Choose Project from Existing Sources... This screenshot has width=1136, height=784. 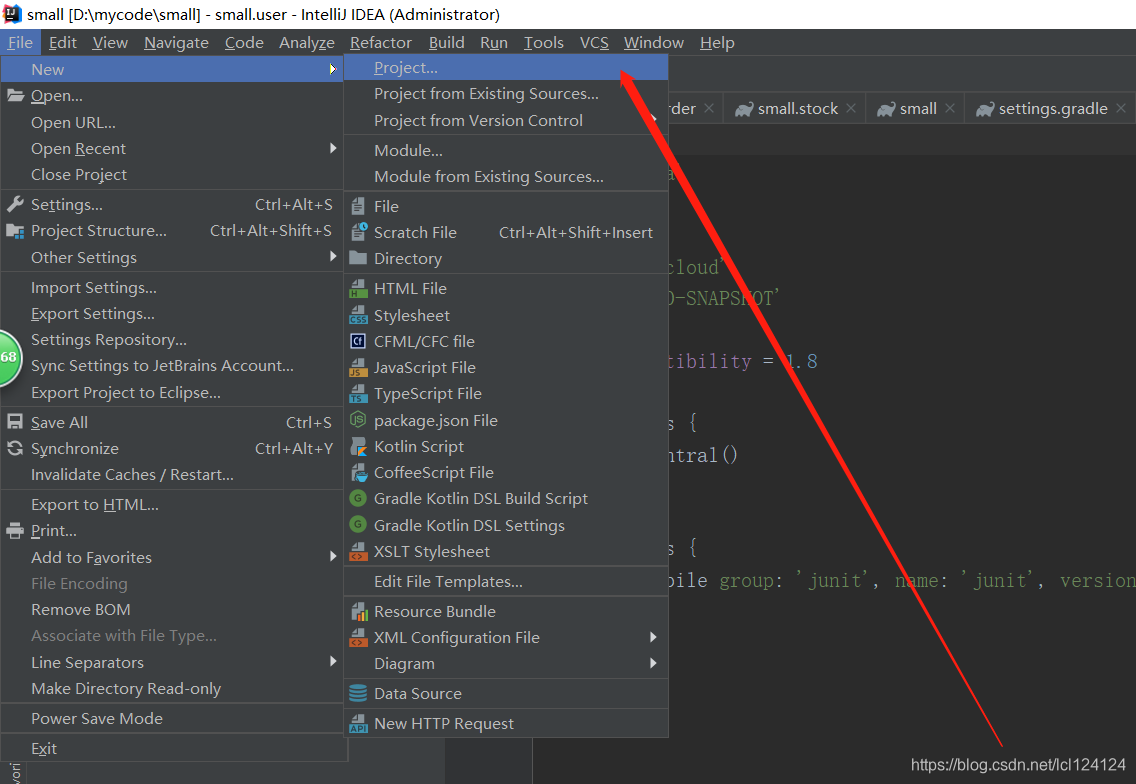coord(506,94)
